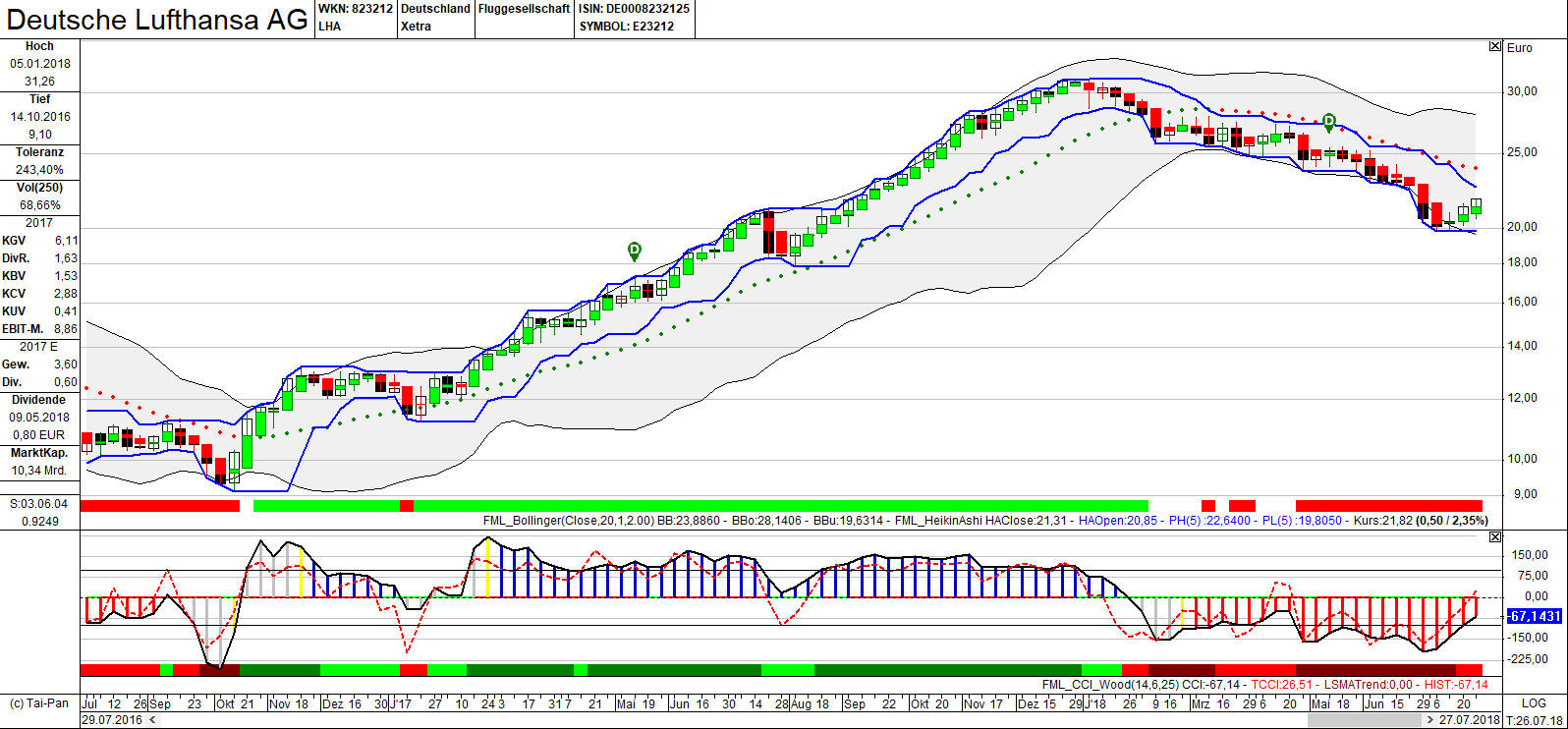Click the left arrow of the time scrollbar
This screenshot has height=729, width=1568.
point(152,720)
